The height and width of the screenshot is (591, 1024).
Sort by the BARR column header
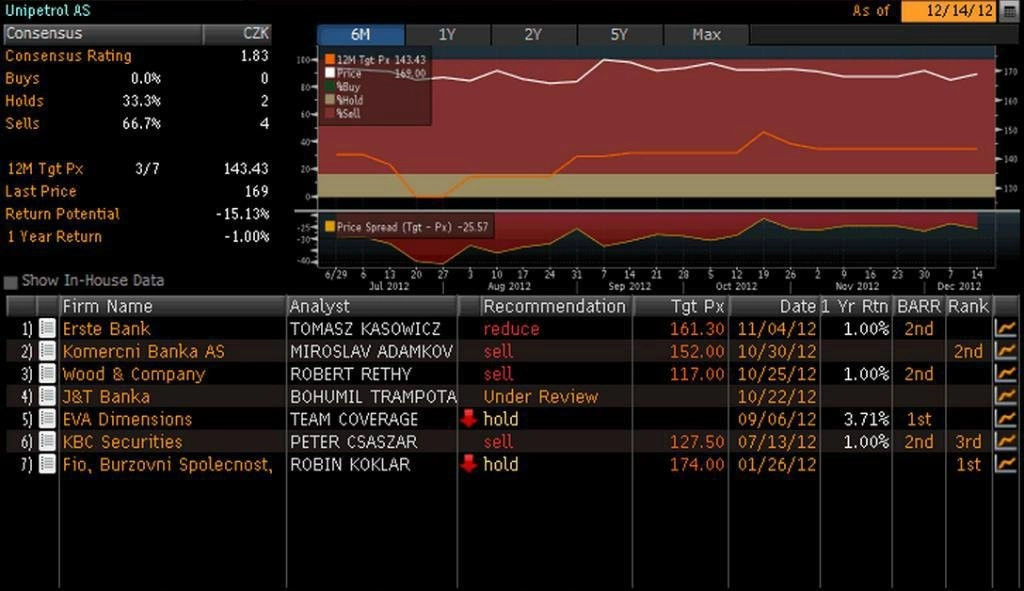click(918, 306)
